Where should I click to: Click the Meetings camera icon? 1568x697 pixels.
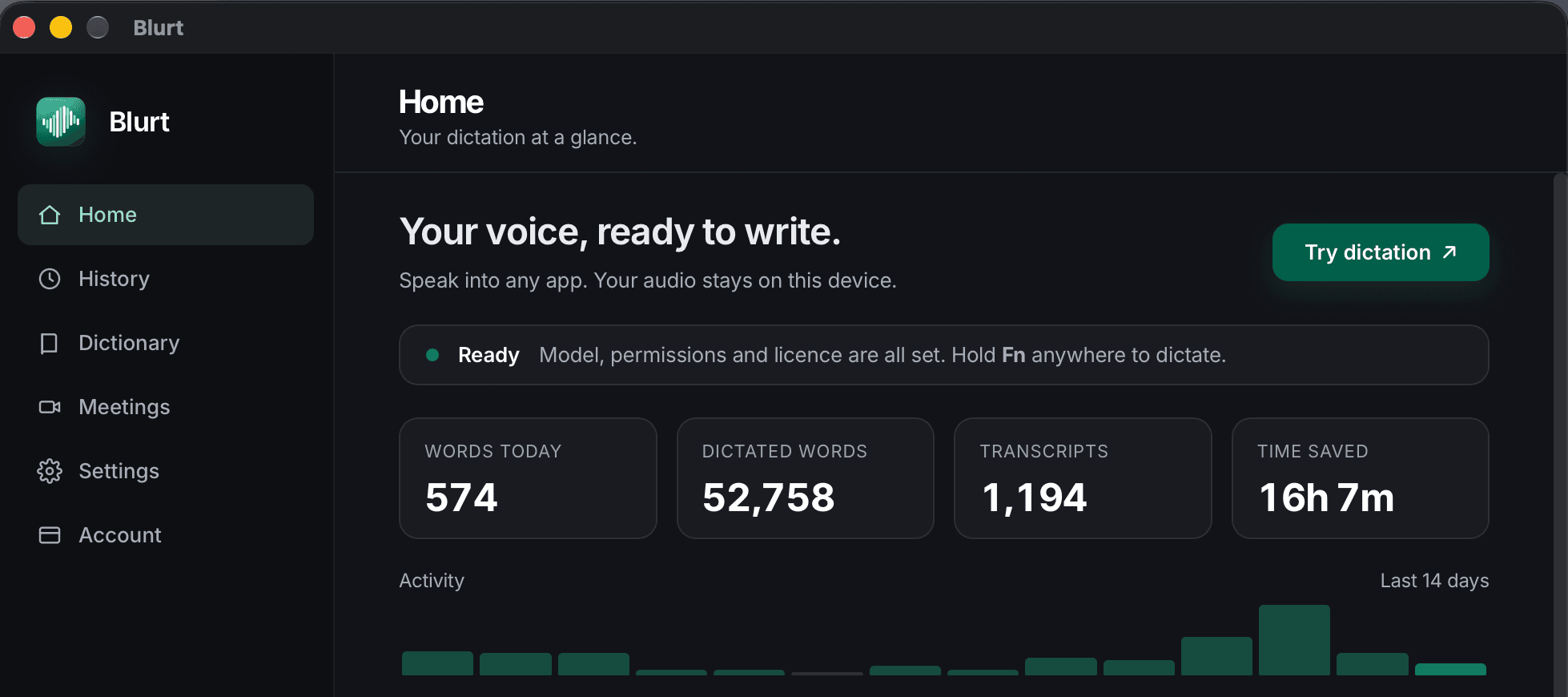(50, 407)
